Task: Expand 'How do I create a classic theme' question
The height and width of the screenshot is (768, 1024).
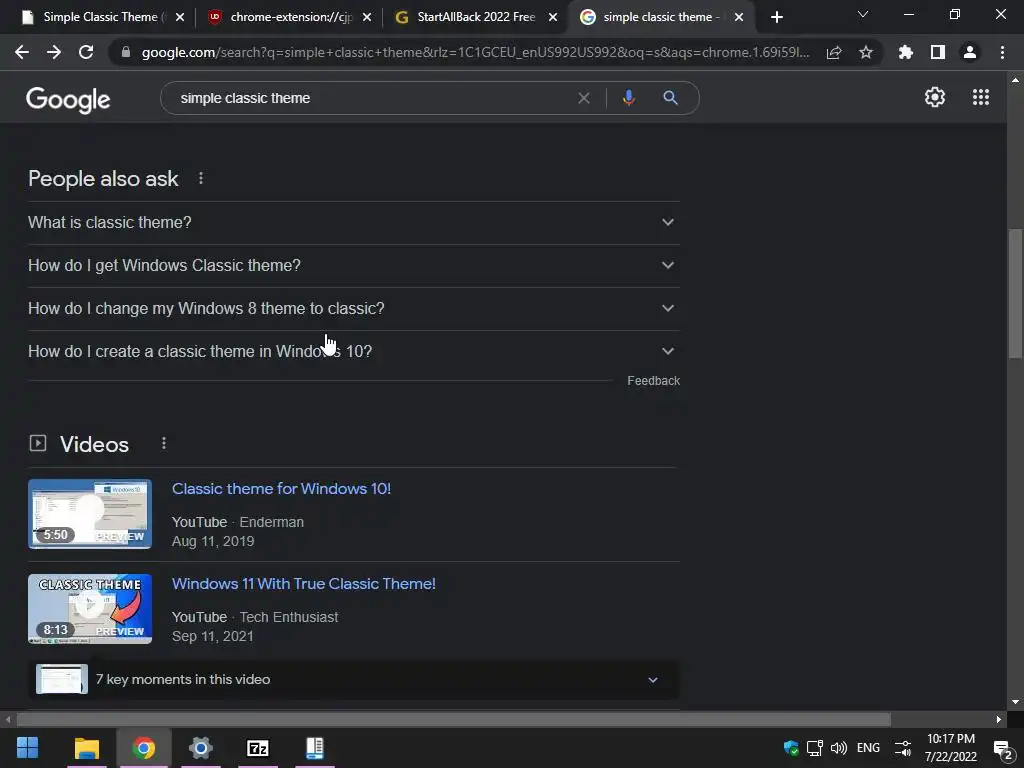Action: [353, 351]
